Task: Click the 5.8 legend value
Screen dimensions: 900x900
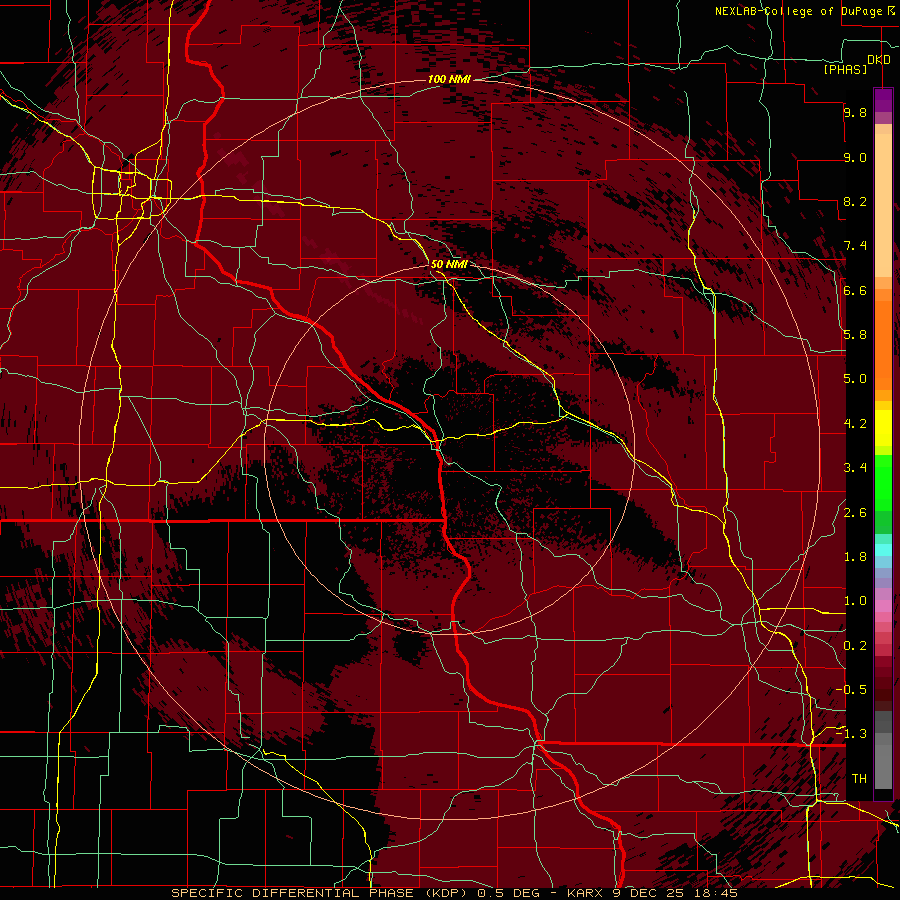Action: point(855,335)
